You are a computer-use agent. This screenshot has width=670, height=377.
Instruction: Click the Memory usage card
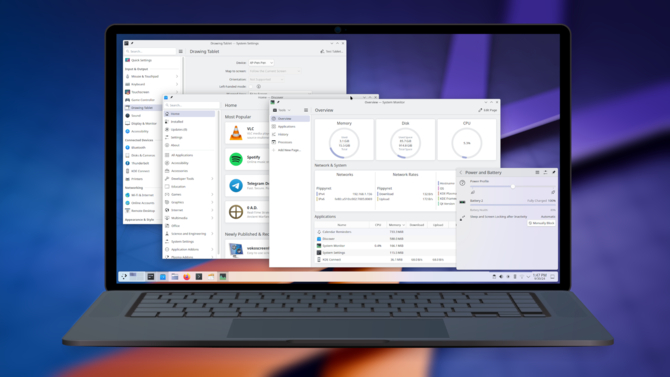pos(344,140)
